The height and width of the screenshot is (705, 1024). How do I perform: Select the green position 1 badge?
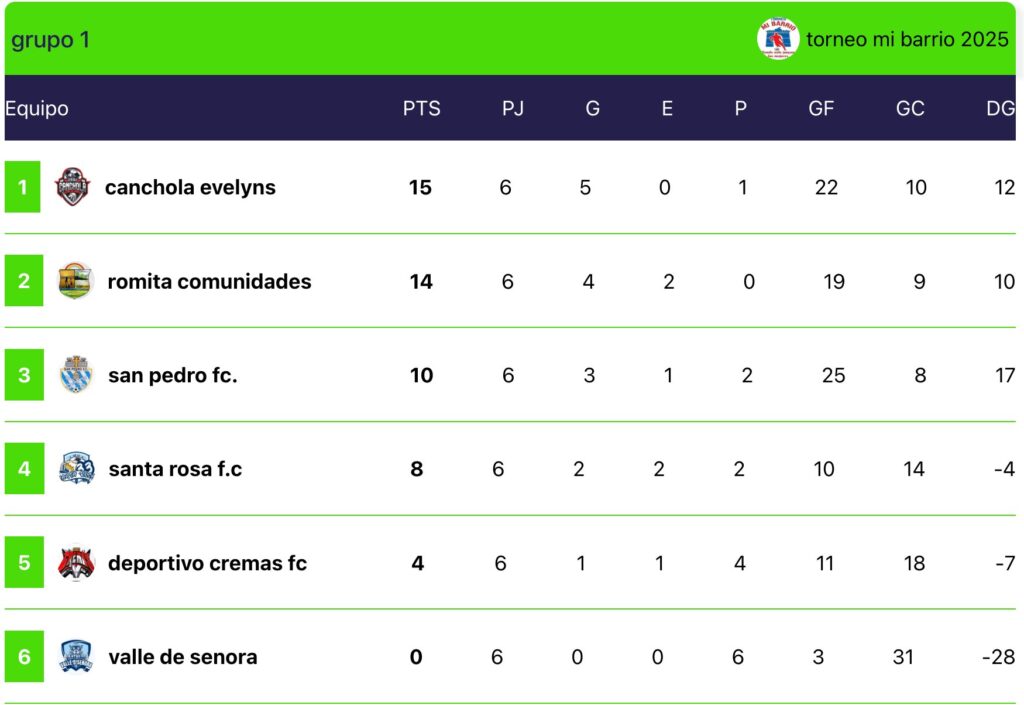coord(22,187)
